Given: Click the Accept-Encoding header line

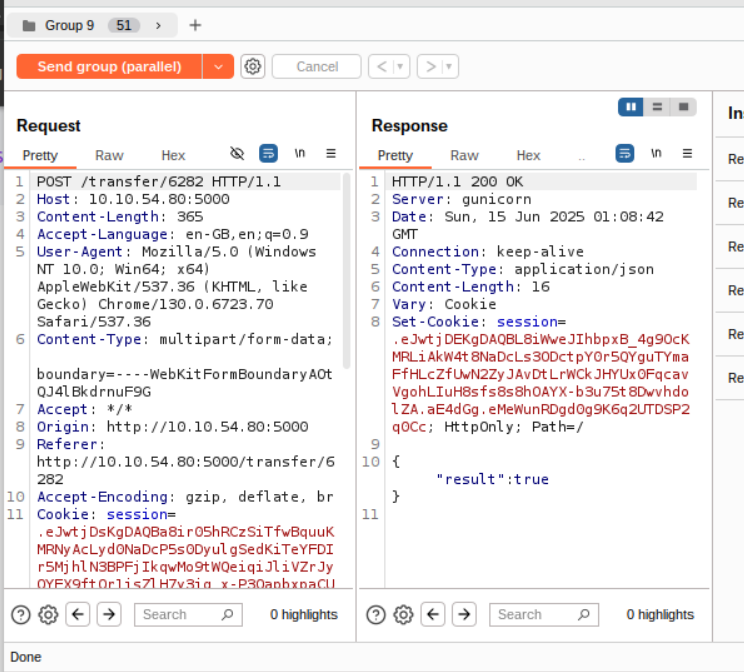Looking at the screenshot, I should [x=186, y=497].
